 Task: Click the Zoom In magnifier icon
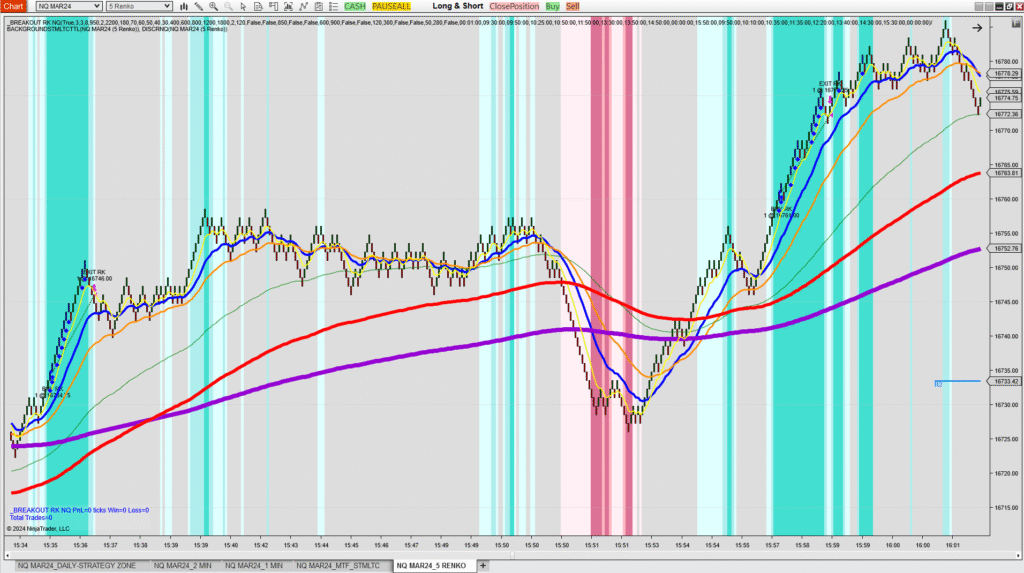point(213,6)
